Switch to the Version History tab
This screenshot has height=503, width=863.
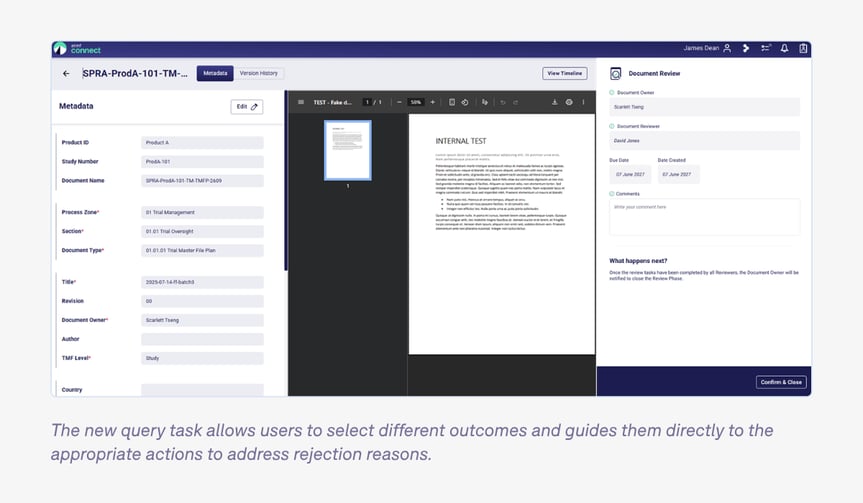pos(259,73)
